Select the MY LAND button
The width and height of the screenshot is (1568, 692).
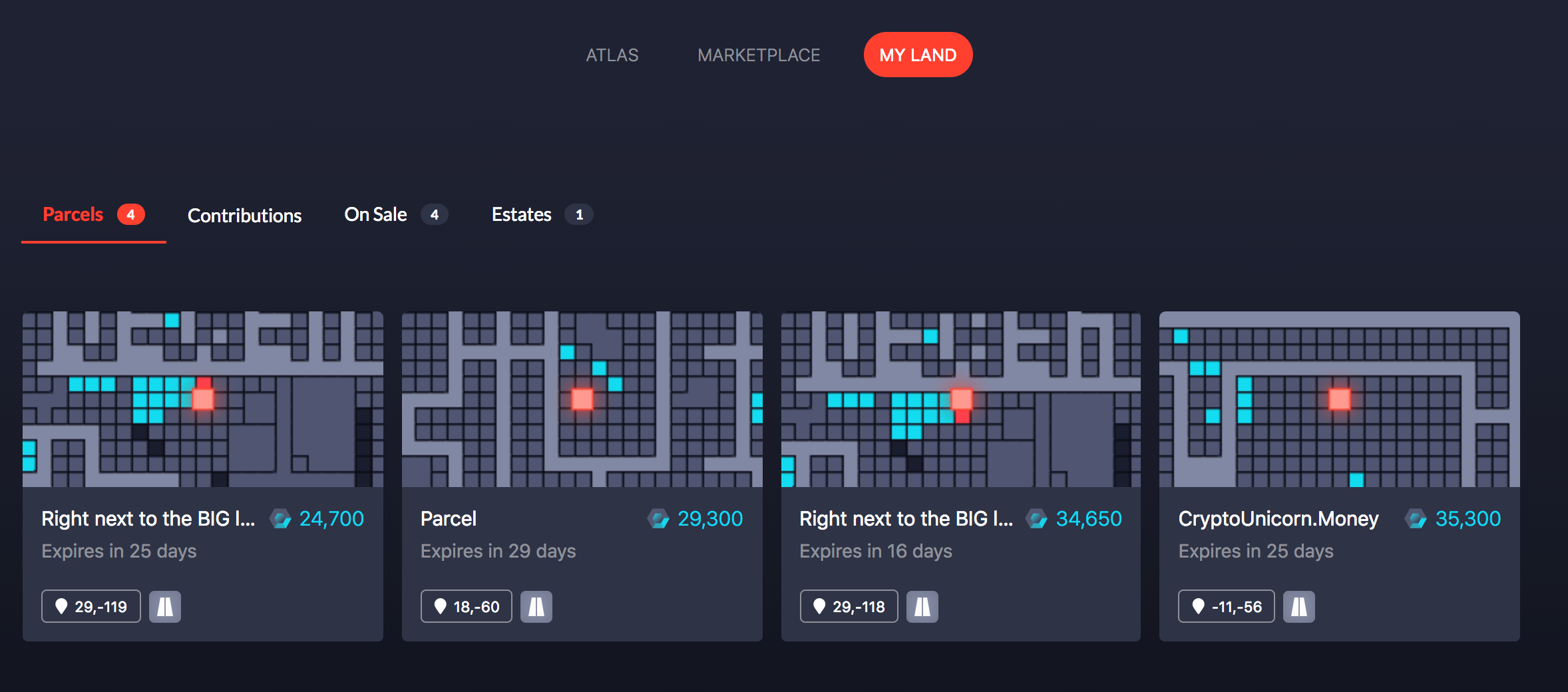click(x=918, y=55)
